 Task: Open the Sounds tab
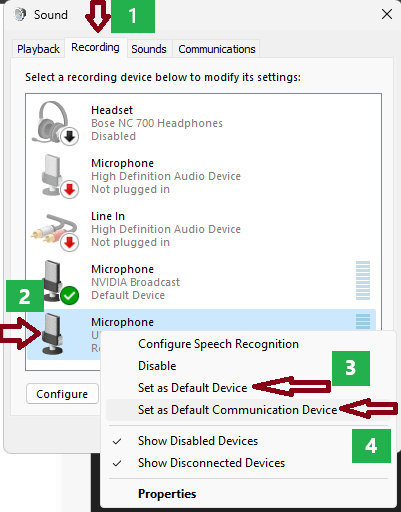[149, 49]
